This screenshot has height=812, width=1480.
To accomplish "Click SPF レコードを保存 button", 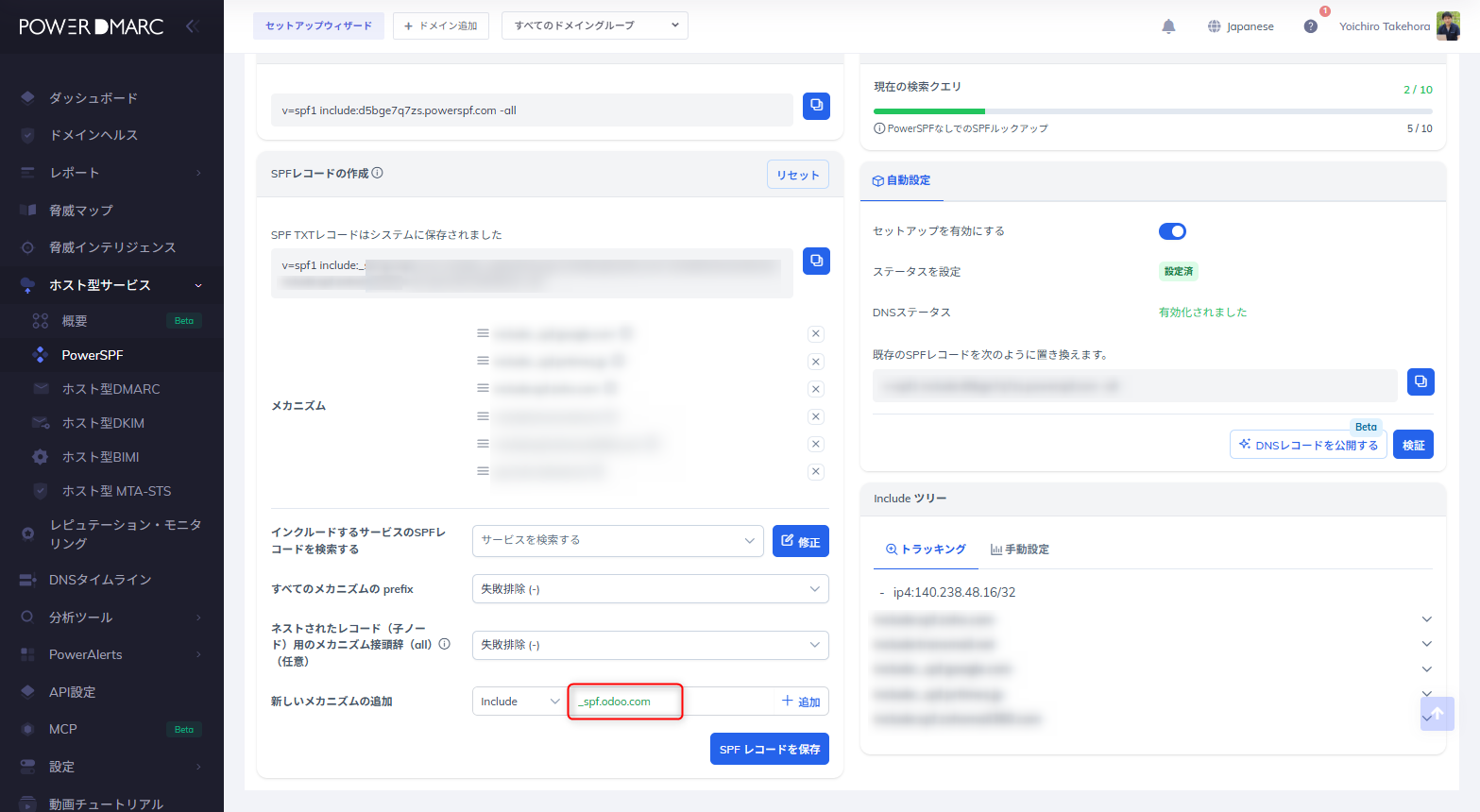I will click(x=770, y=749).
